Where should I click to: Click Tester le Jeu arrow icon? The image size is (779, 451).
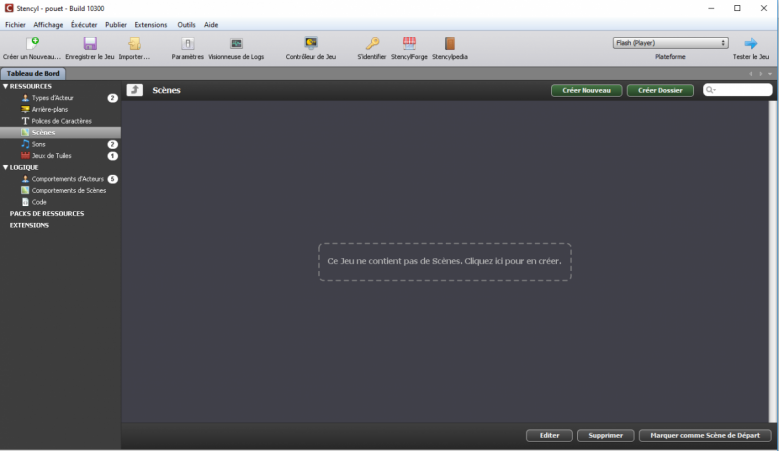[751, 44]
